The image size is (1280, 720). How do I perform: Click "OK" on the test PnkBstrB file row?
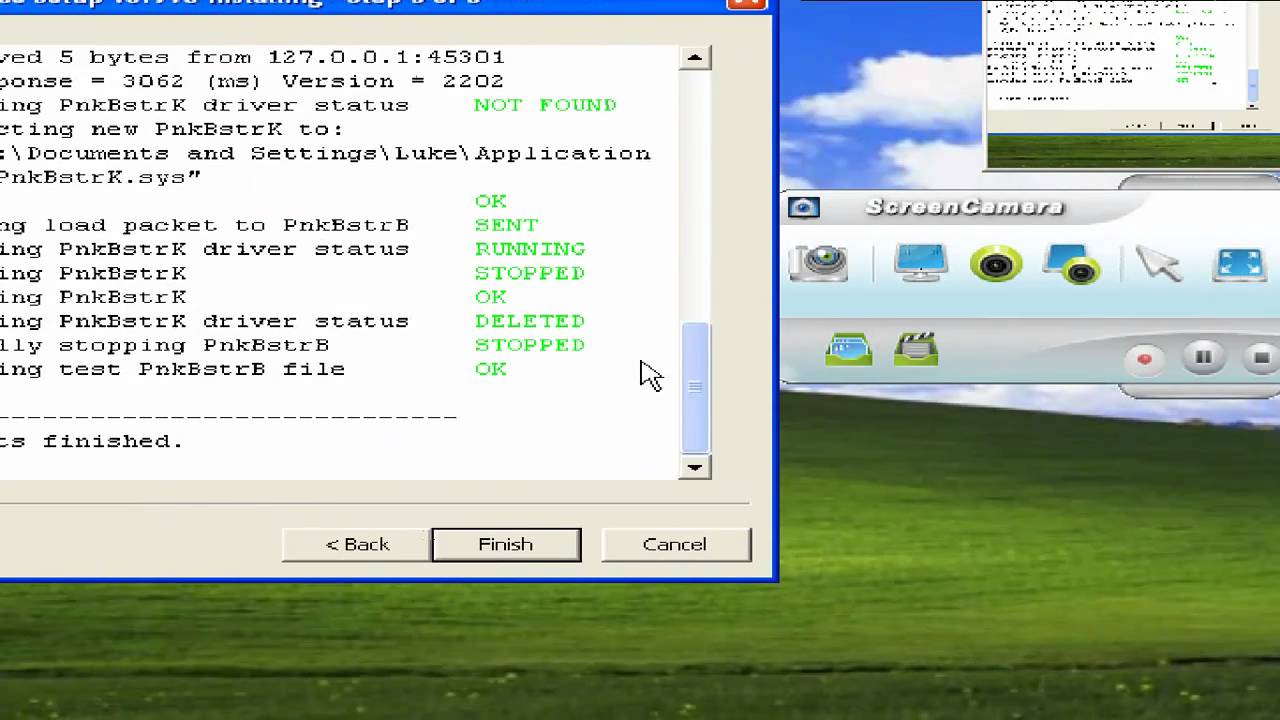(x=491, y=369)
